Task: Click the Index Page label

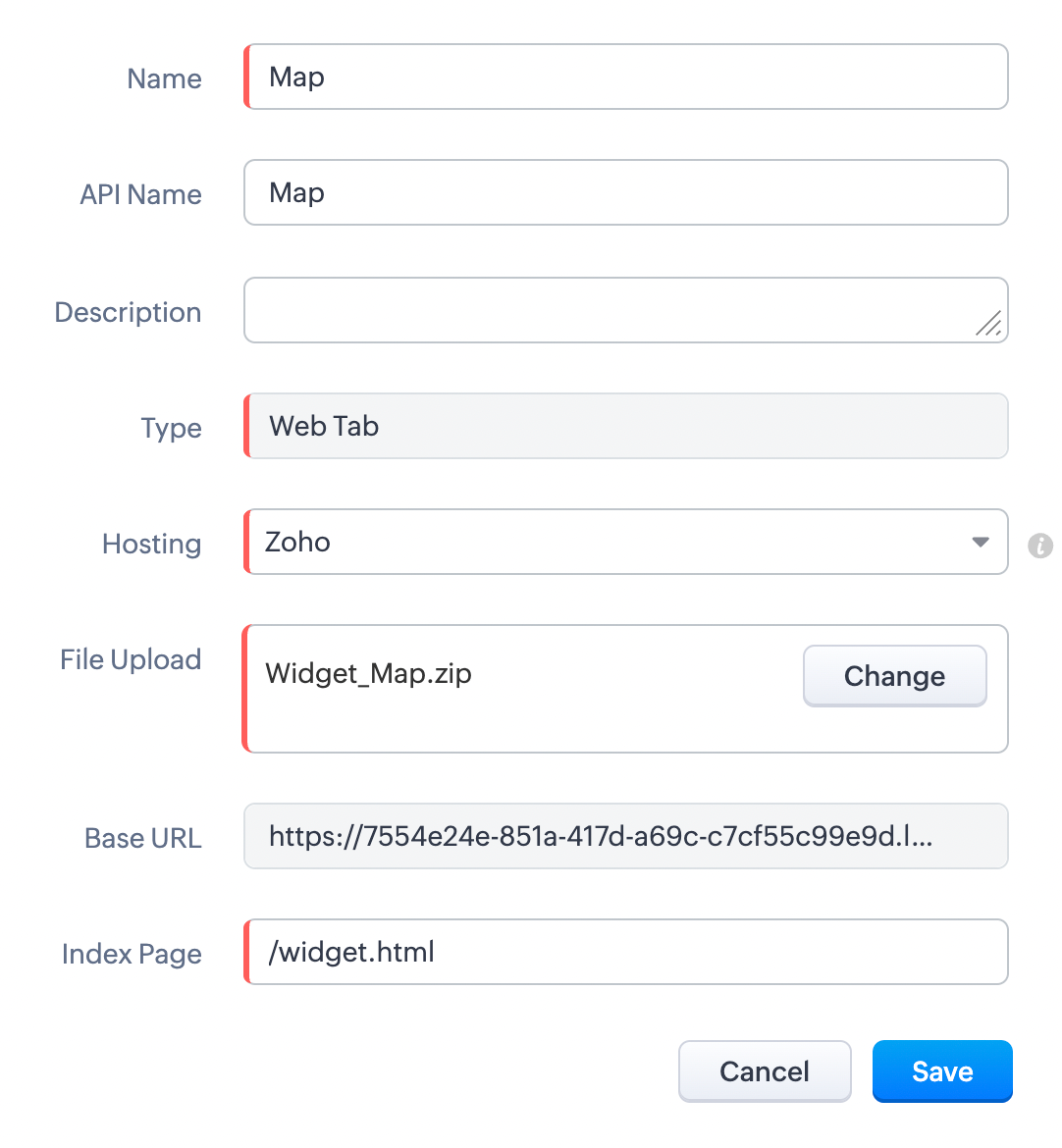Action: pyautogui.click(x=132, y=954)
